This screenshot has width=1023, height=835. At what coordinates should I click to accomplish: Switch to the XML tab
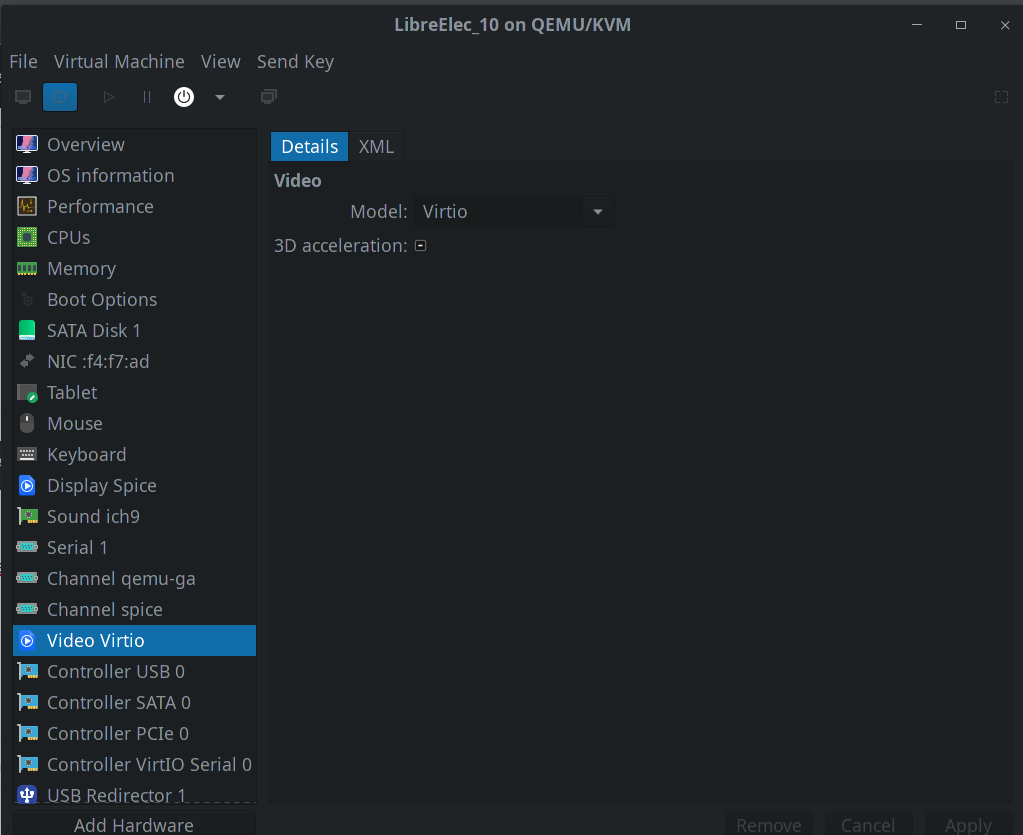click(376, 146)
